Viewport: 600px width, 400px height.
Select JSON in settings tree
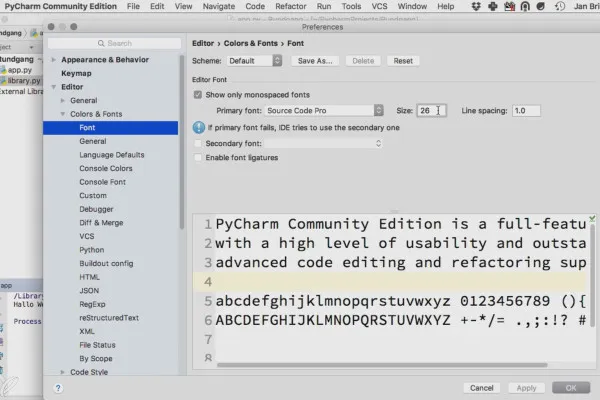point(89,291)
